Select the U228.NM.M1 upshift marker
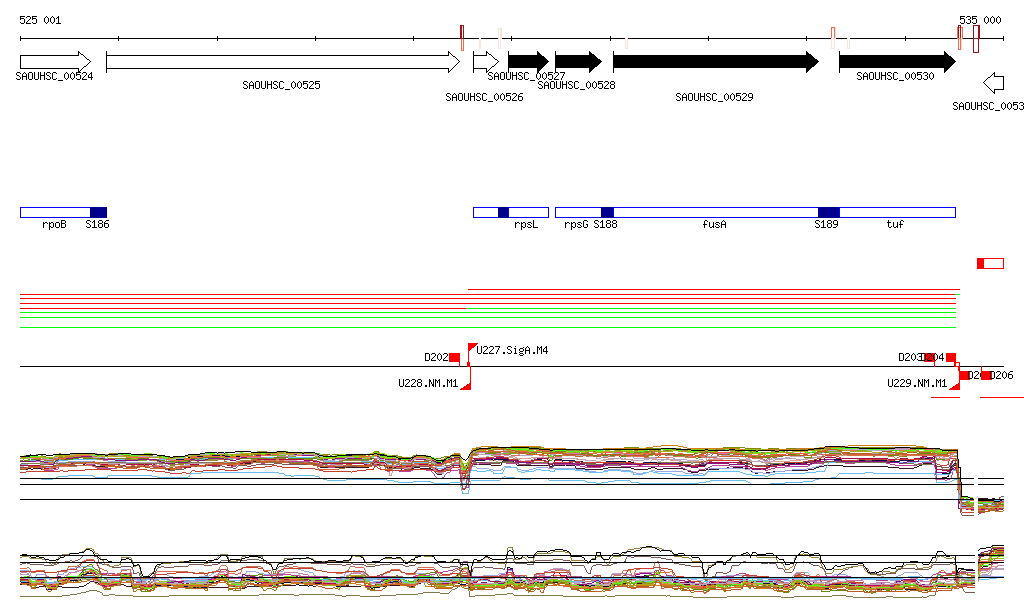The height and width of the screenshot is (611, 1024). (466, 384)
